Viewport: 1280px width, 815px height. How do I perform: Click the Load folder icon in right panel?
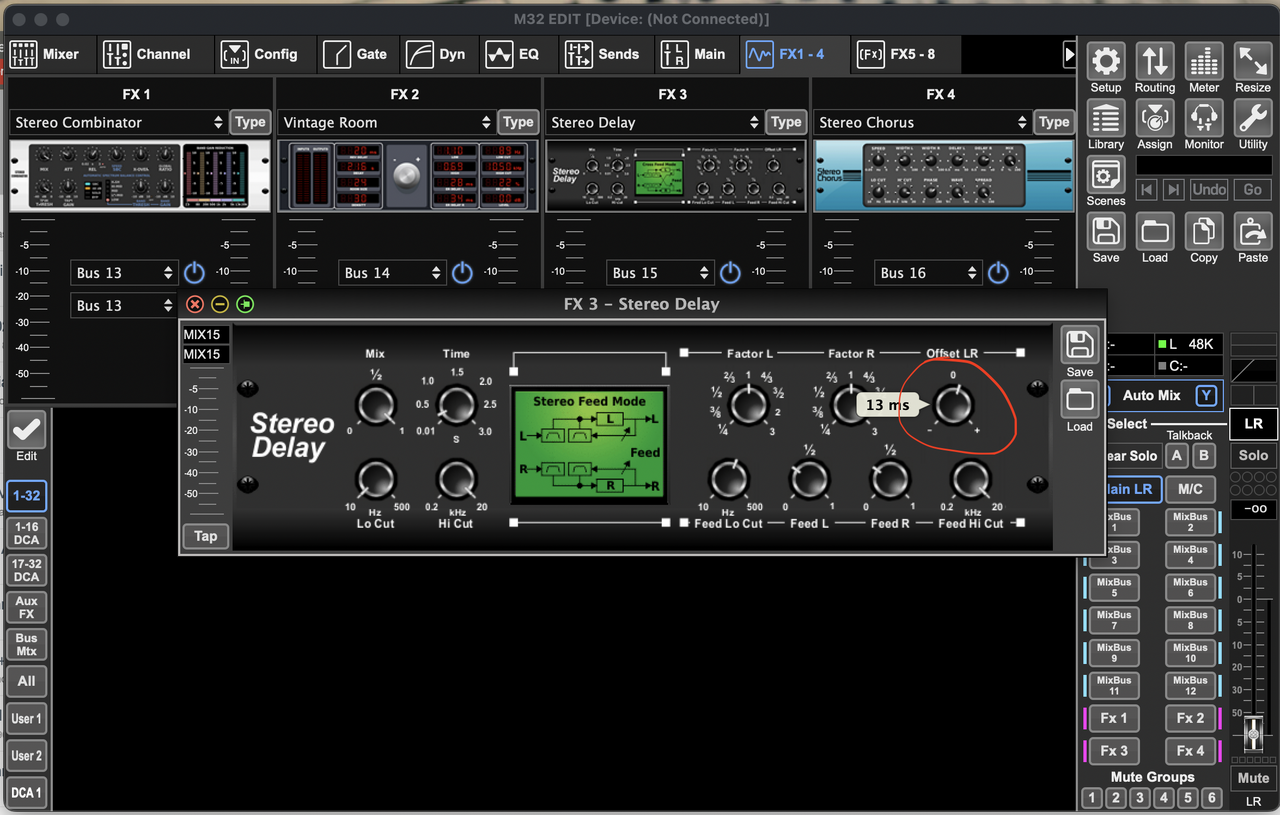click(1154, 232)
